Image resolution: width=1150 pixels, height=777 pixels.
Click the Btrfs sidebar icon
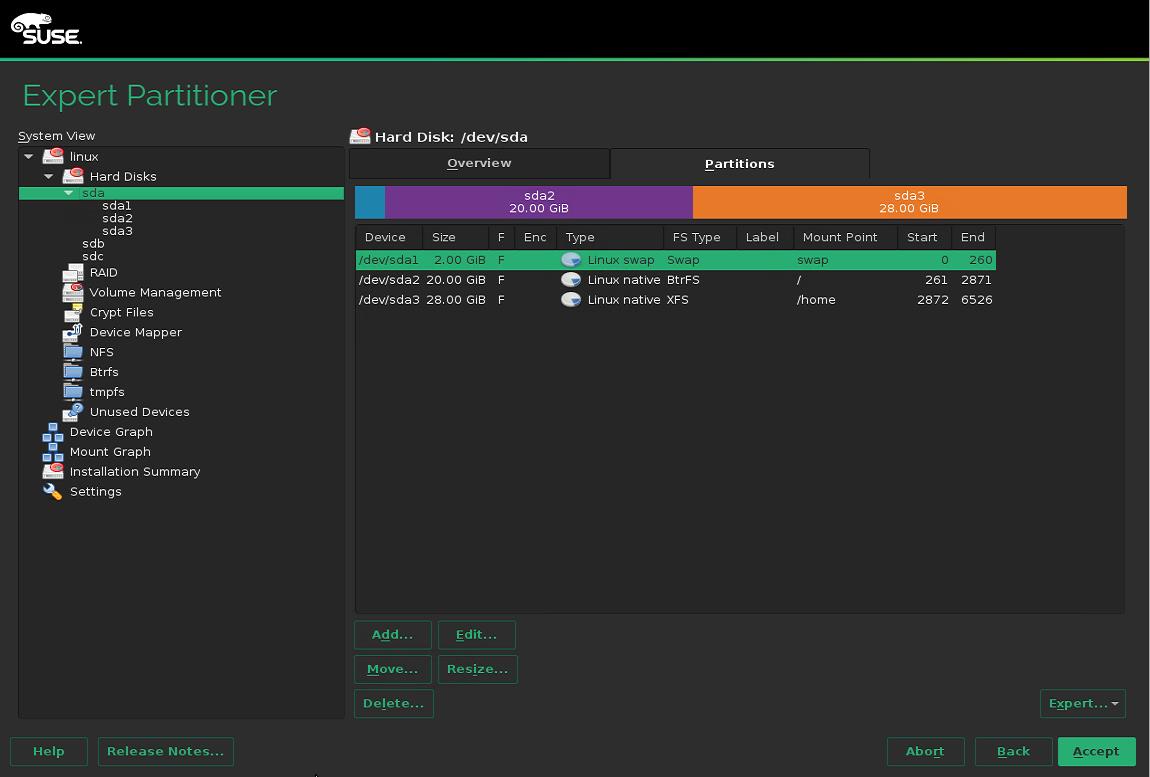[73, 371]
